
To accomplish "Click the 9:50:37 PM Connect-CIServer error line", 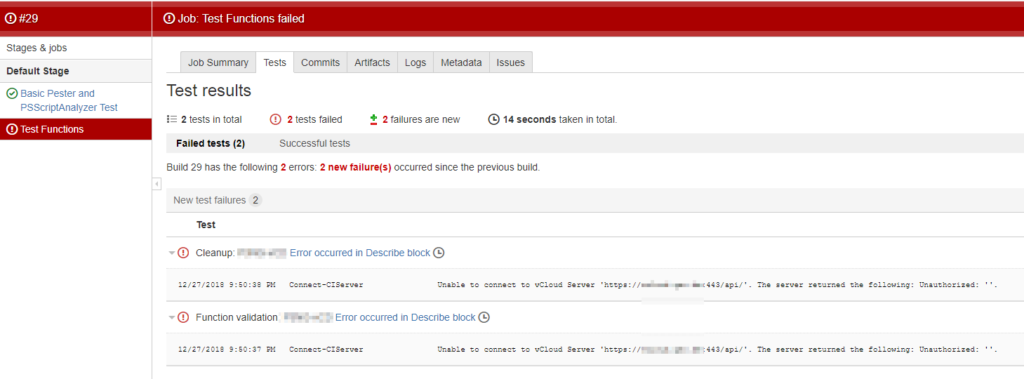I will (588, 350).
